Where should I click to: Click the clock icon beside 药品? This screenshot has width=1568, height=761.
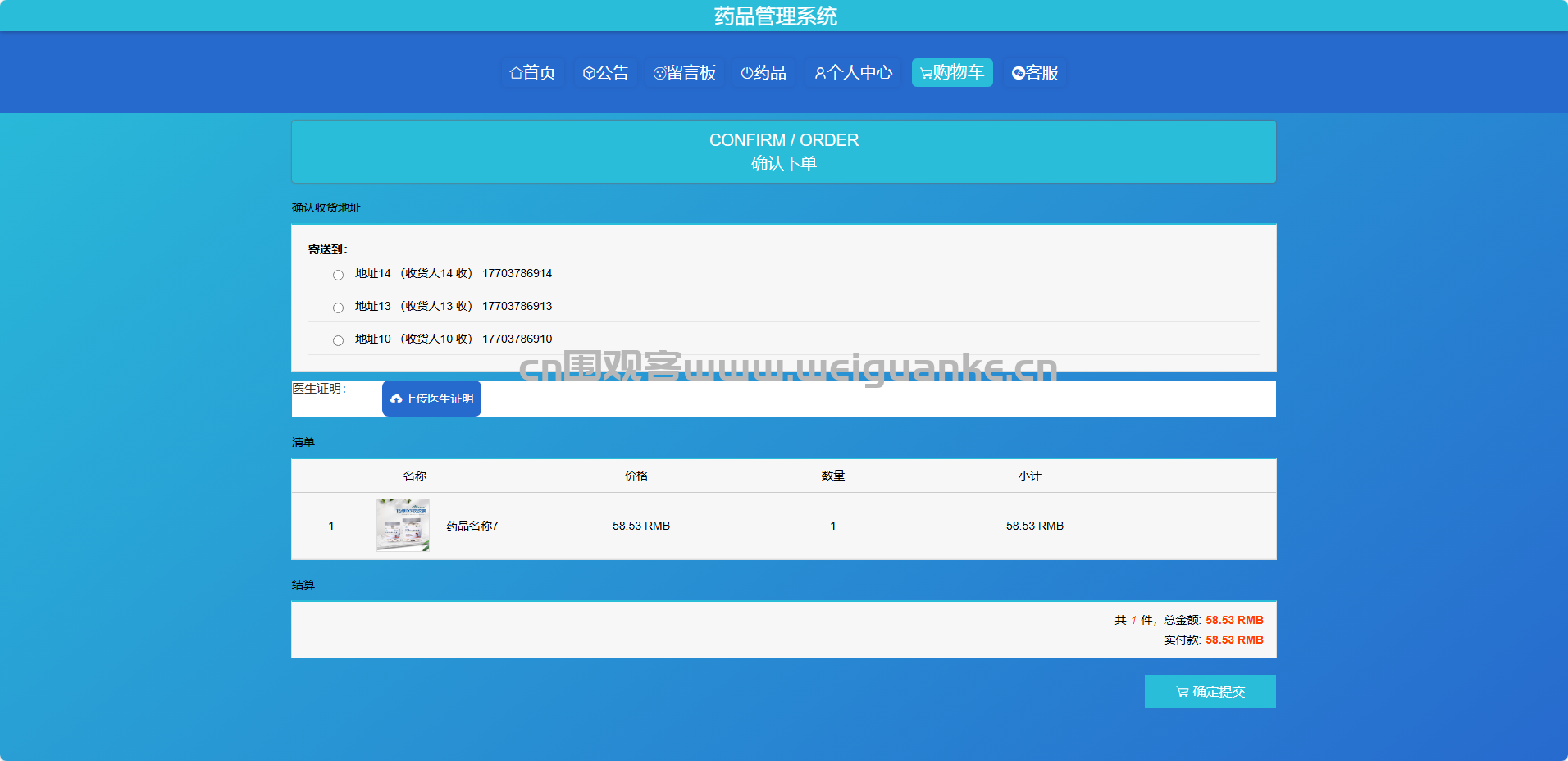click(746, 73)
